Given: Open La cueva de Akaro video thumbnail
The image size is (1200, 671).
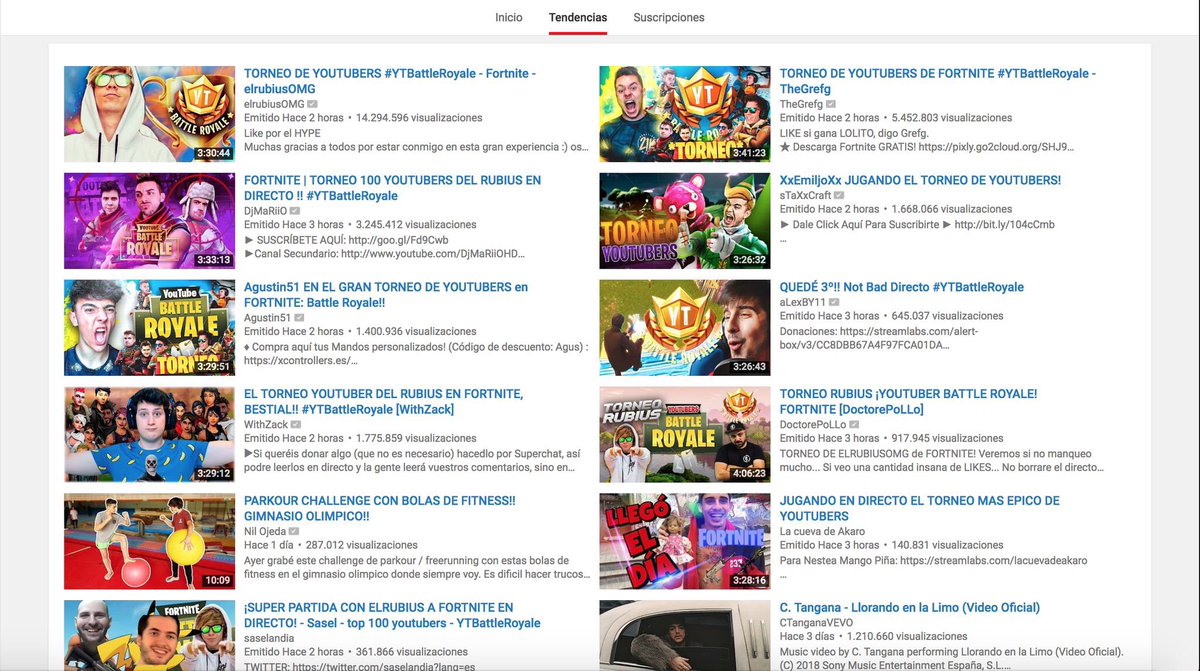Looking at the screenshot, I should [x=685, y=542].
